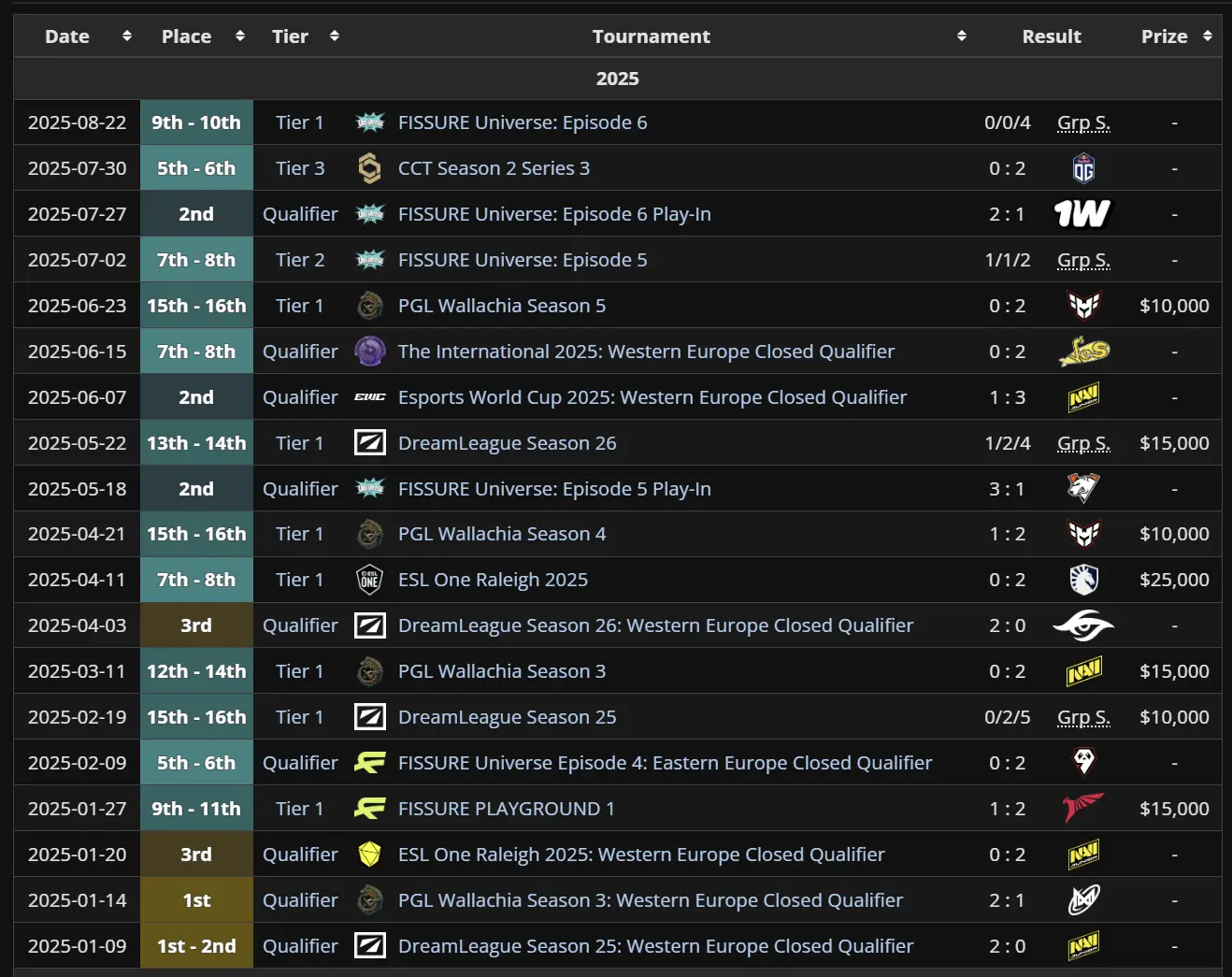This screenshot has width=1232, height=977.
Task: Open The International 2025 Western Europe Closed Qualifier
Action: coord(646,352)
